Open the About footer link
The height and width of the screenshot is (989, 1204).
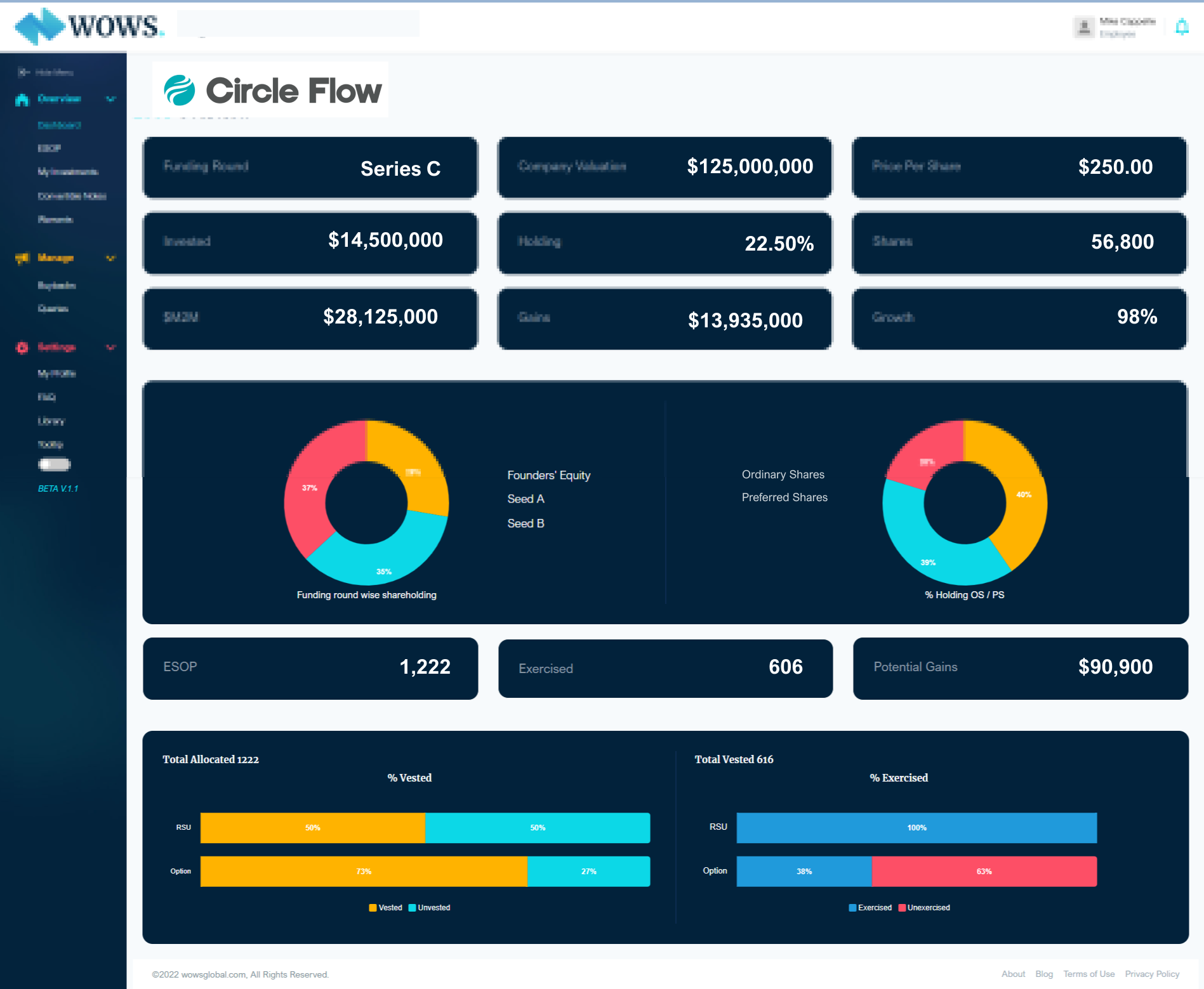coord(1013,974)
